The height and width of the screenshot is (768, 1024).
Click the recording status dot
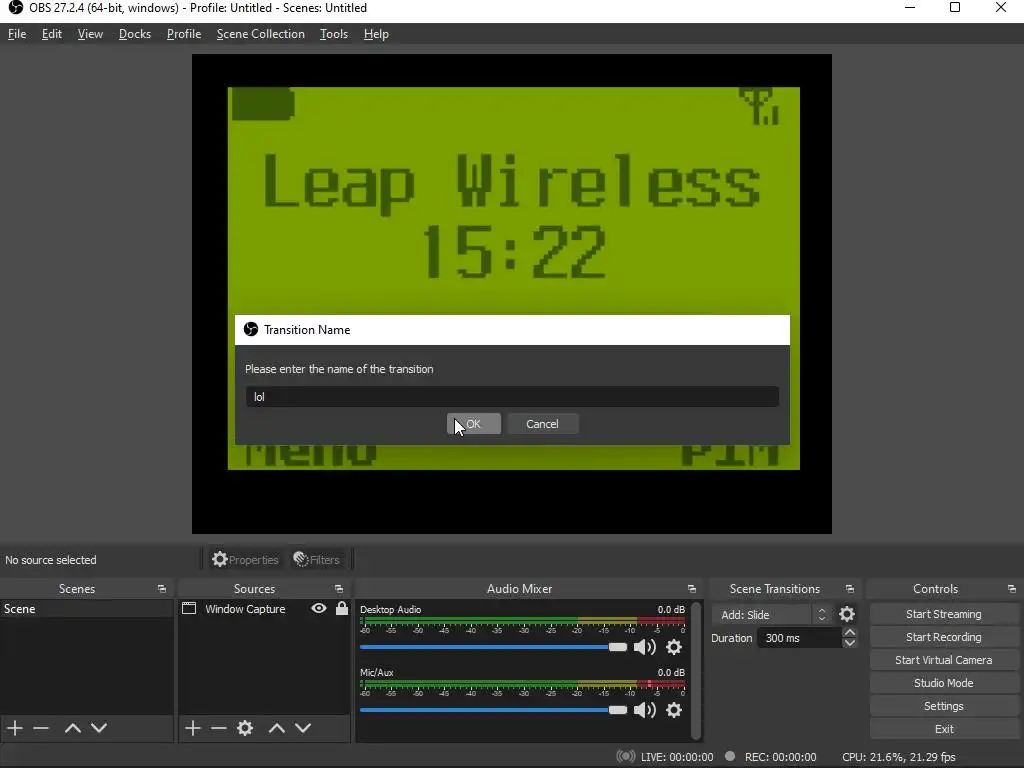click(x=730, y=756)
